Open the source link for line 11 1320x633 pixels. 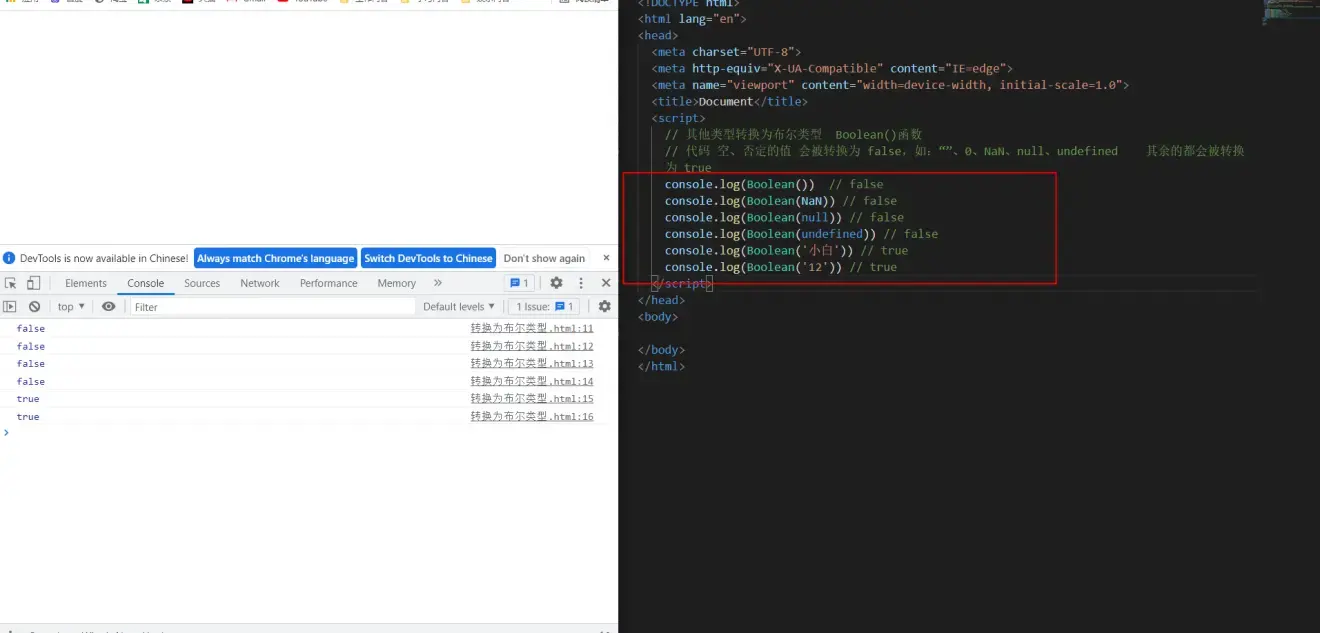[532, 328]
